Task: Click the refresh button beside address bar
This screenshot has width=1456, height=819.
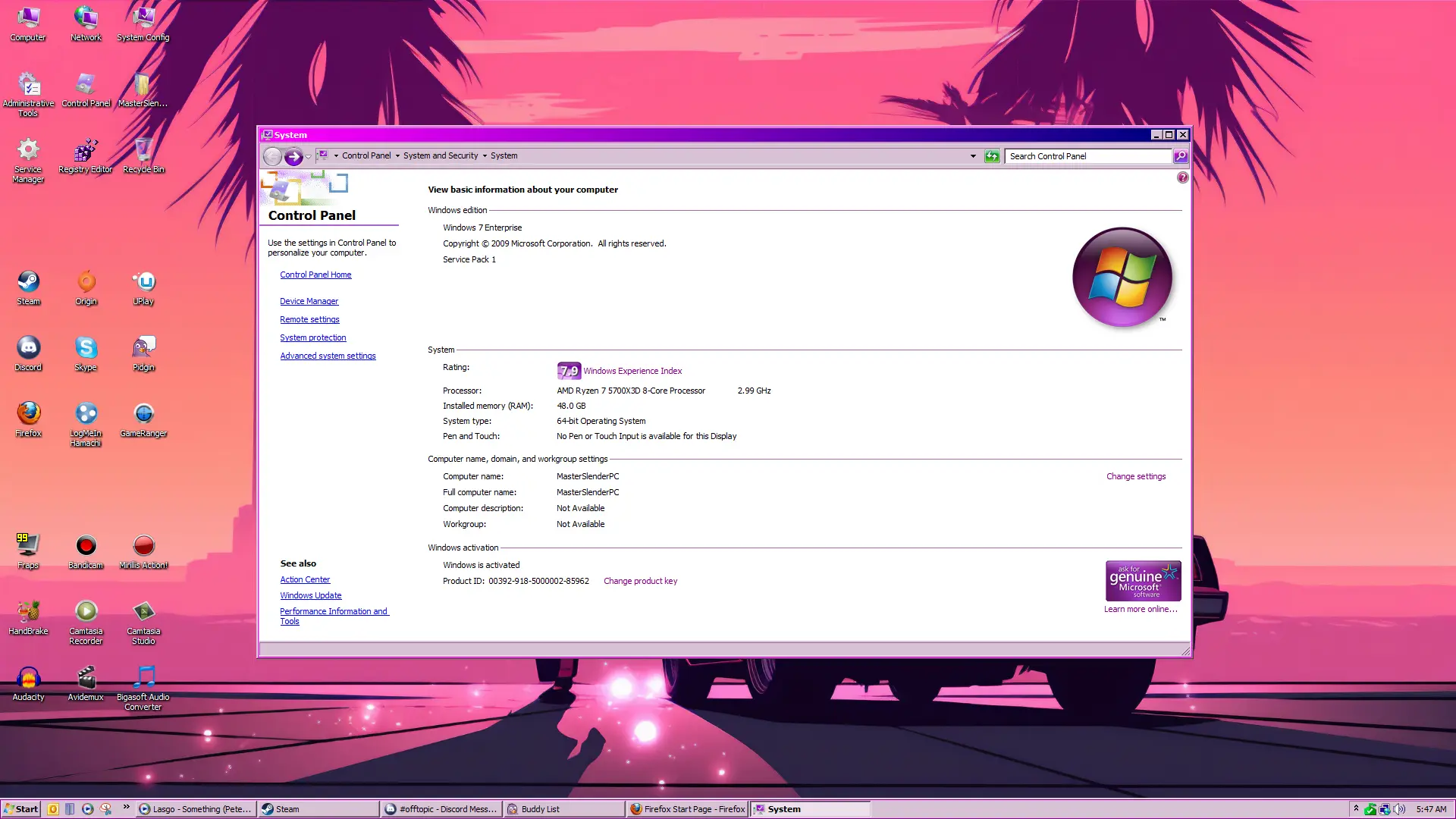Action: pyautogui.click(x=991, y=156)
